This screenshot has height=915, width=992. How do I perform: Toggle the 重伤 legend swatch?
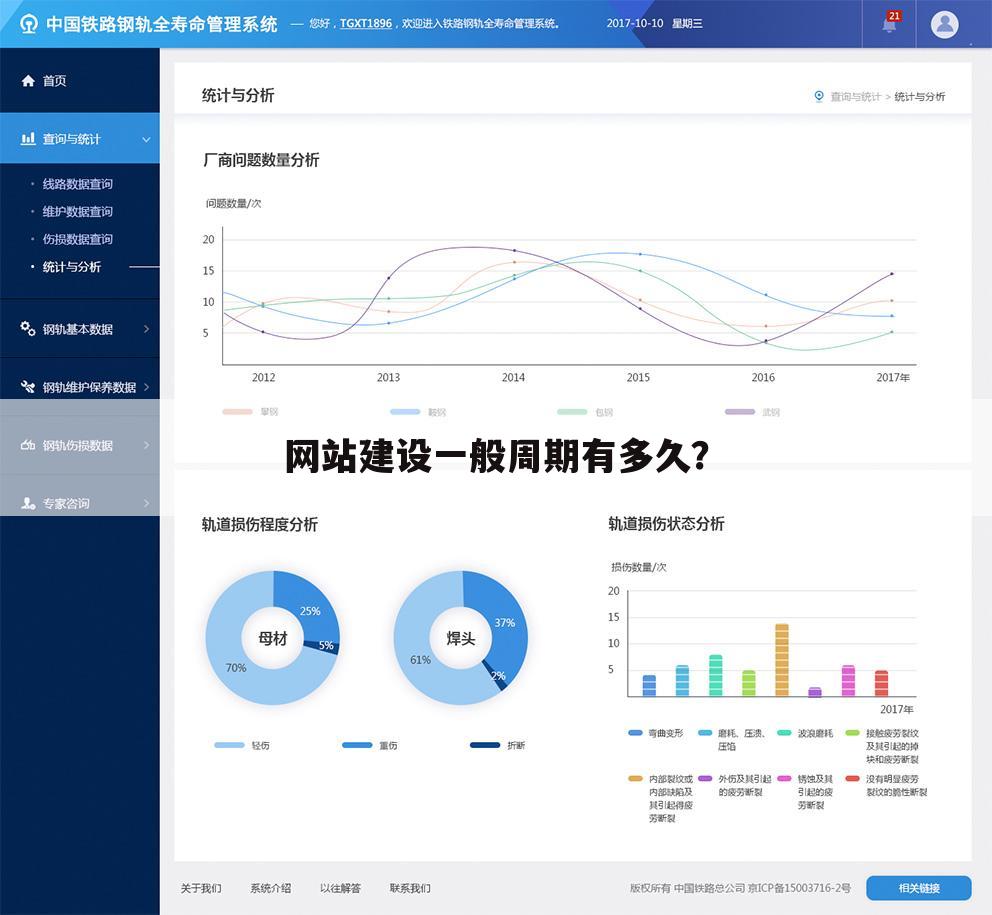tap(357, 745)
